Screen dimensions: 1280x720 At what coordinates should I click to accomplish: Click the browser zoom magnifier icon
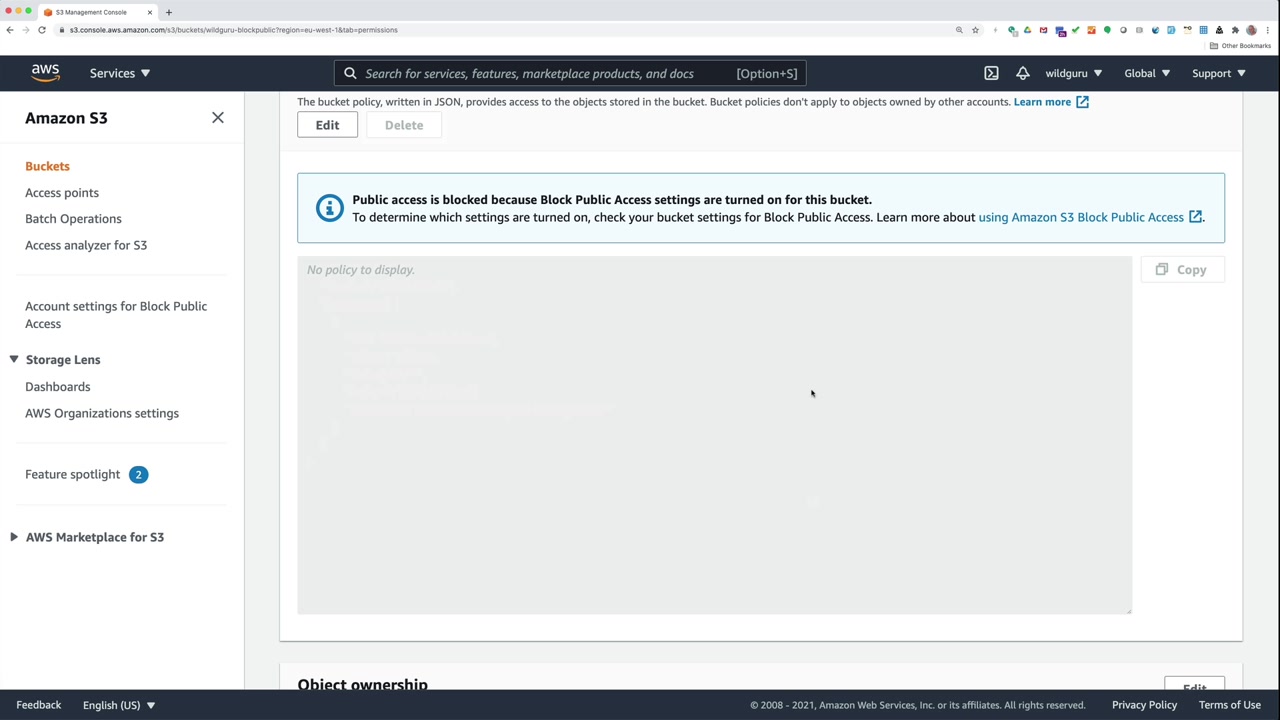point(959,30)
